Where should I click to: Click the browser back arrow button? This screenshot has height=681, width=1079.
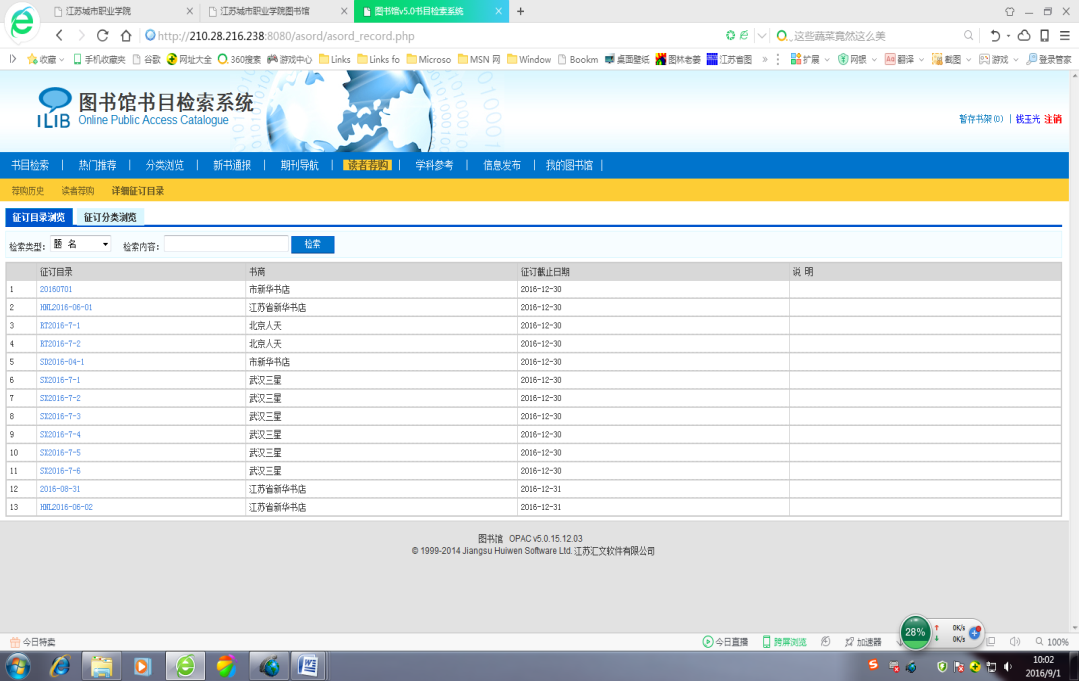click(x=59, y=36)
